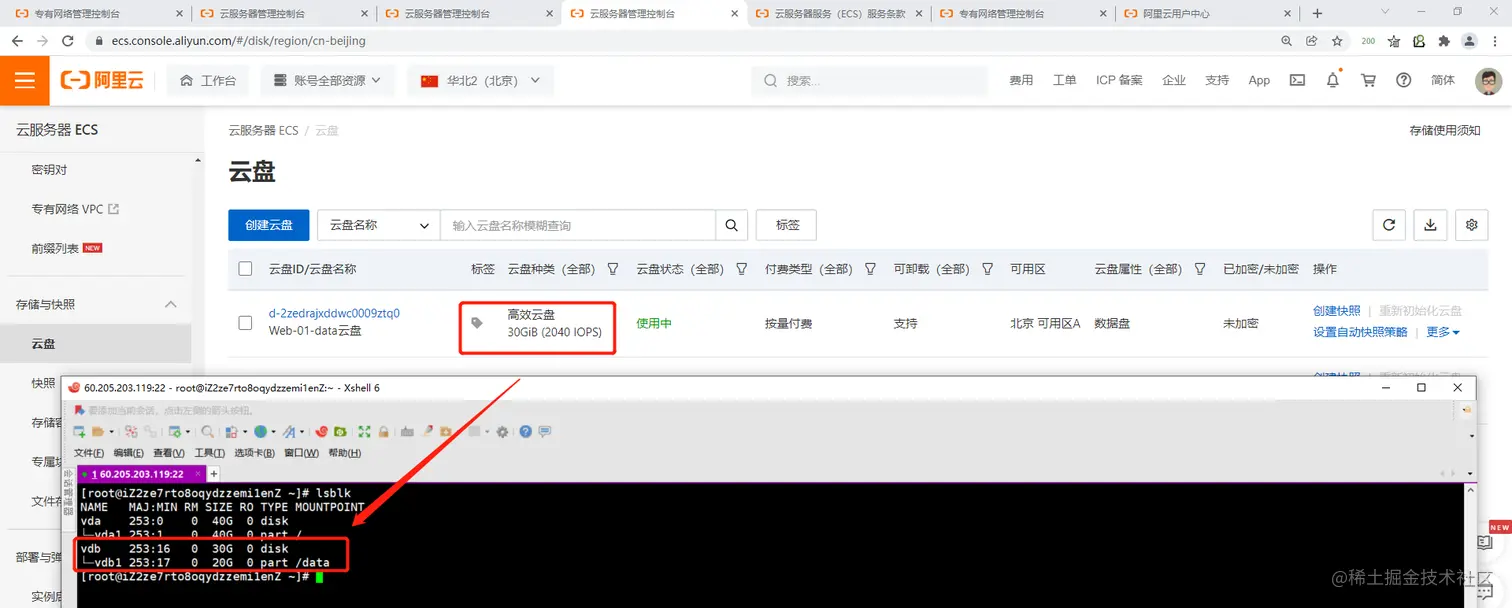Open 窗口(W) menu in Xshell
The width and height of the screenshot is (1512, 608).
(301, 453)
